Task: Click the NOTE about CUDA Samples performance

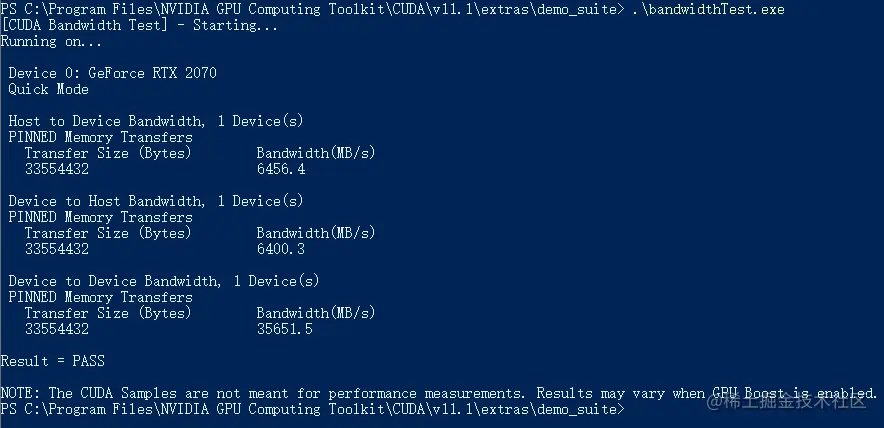Action: pyautogui.click(x=438, y=393)
